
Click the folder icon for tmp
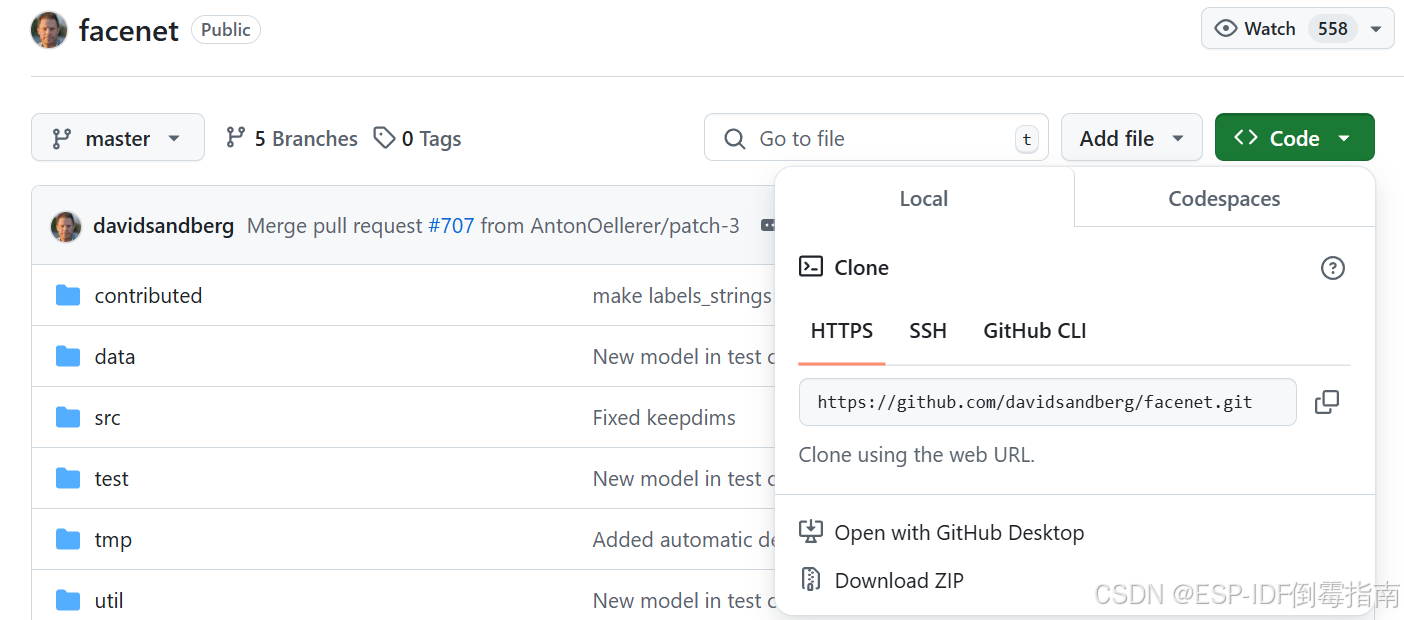point(68,539)
